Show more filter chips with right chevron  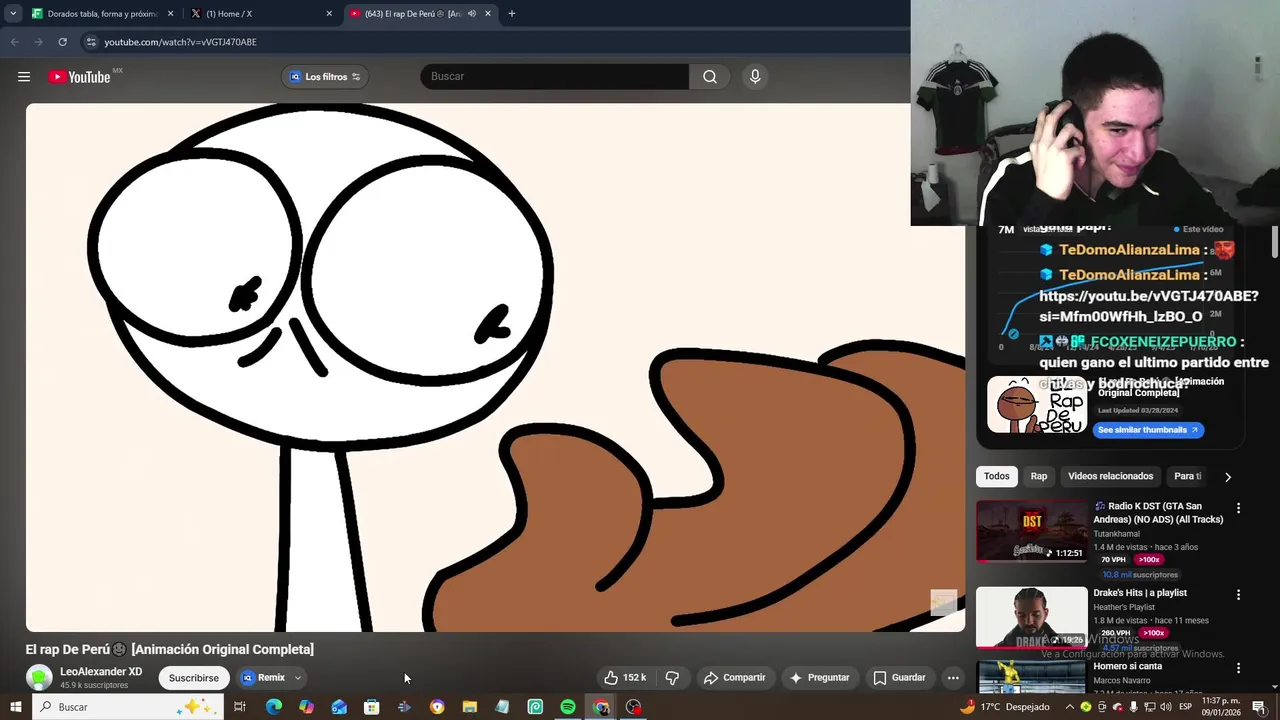(x=1228, y=477)
